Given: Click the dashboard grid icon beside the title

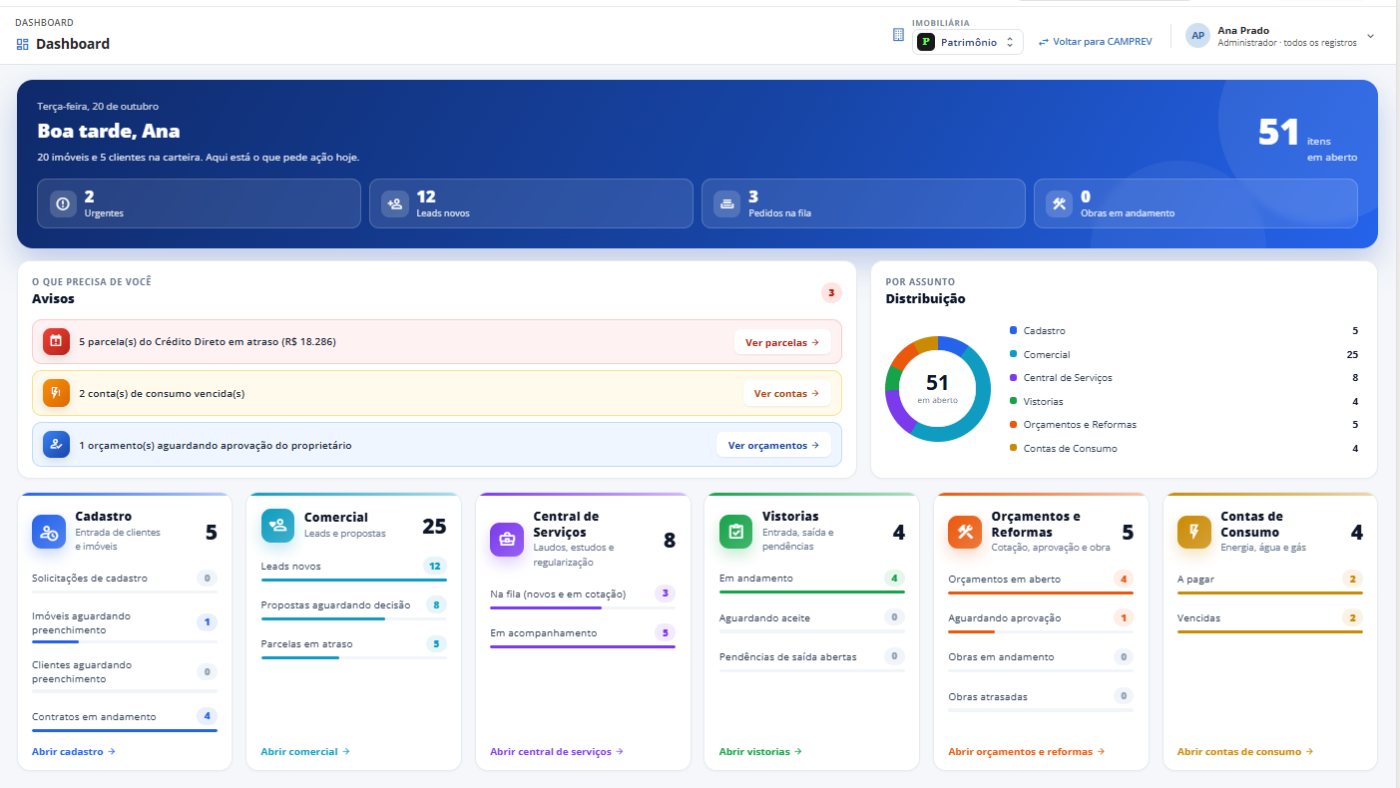Looking at the screenshot, I should [x=23, y=44].
